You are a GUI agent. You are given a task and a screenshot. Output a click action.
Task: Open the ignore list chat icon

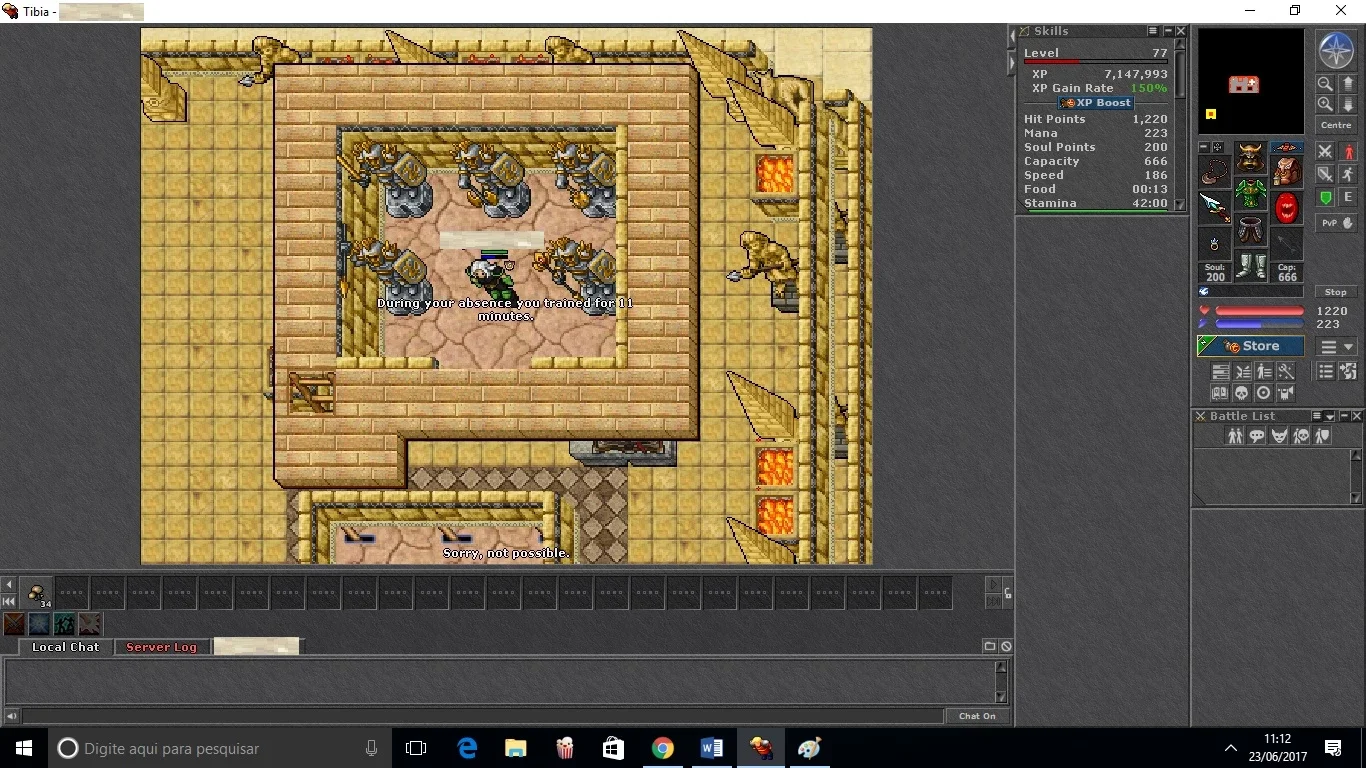point(1006,646)
